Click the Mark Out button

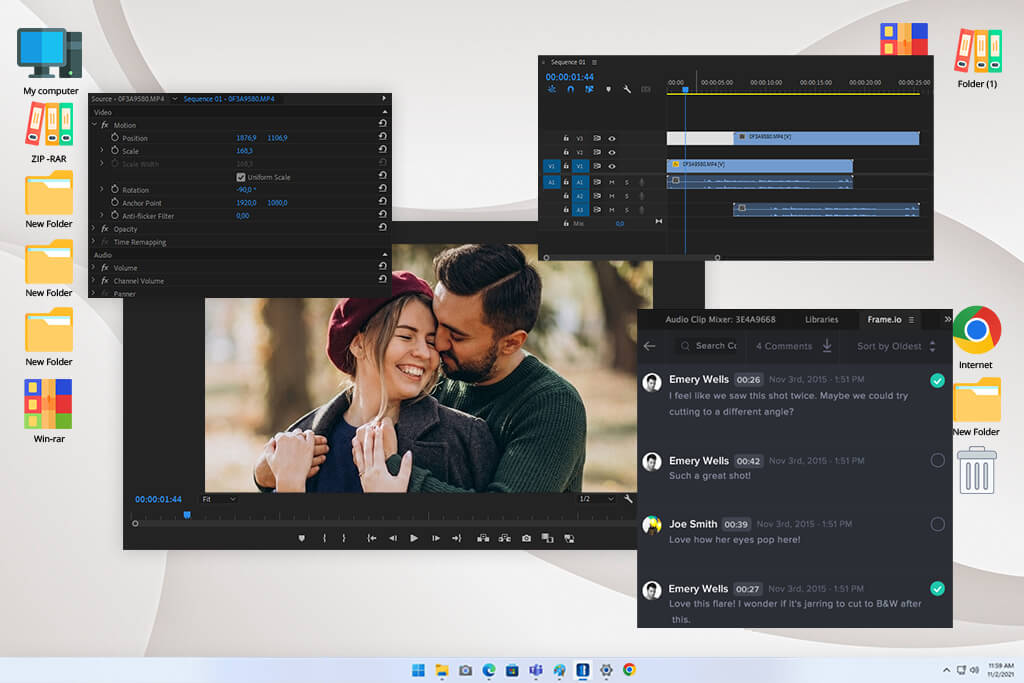click(344, 538)
